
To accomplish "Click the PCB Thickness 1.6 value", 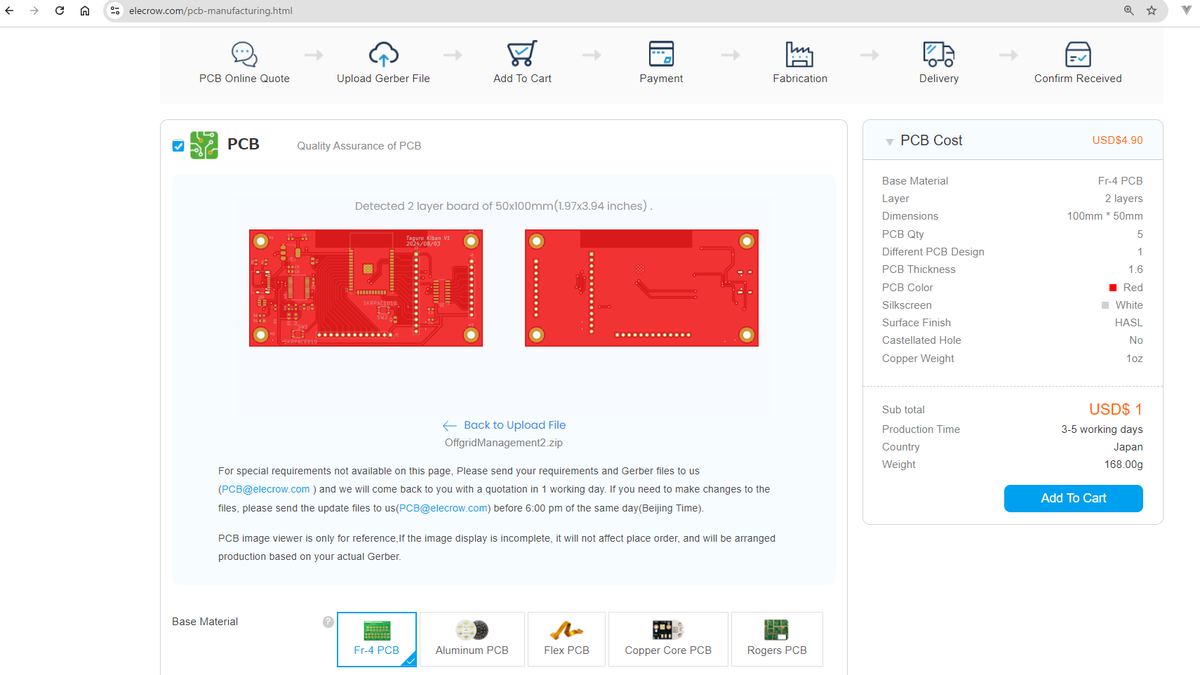I will [1136, 269].
